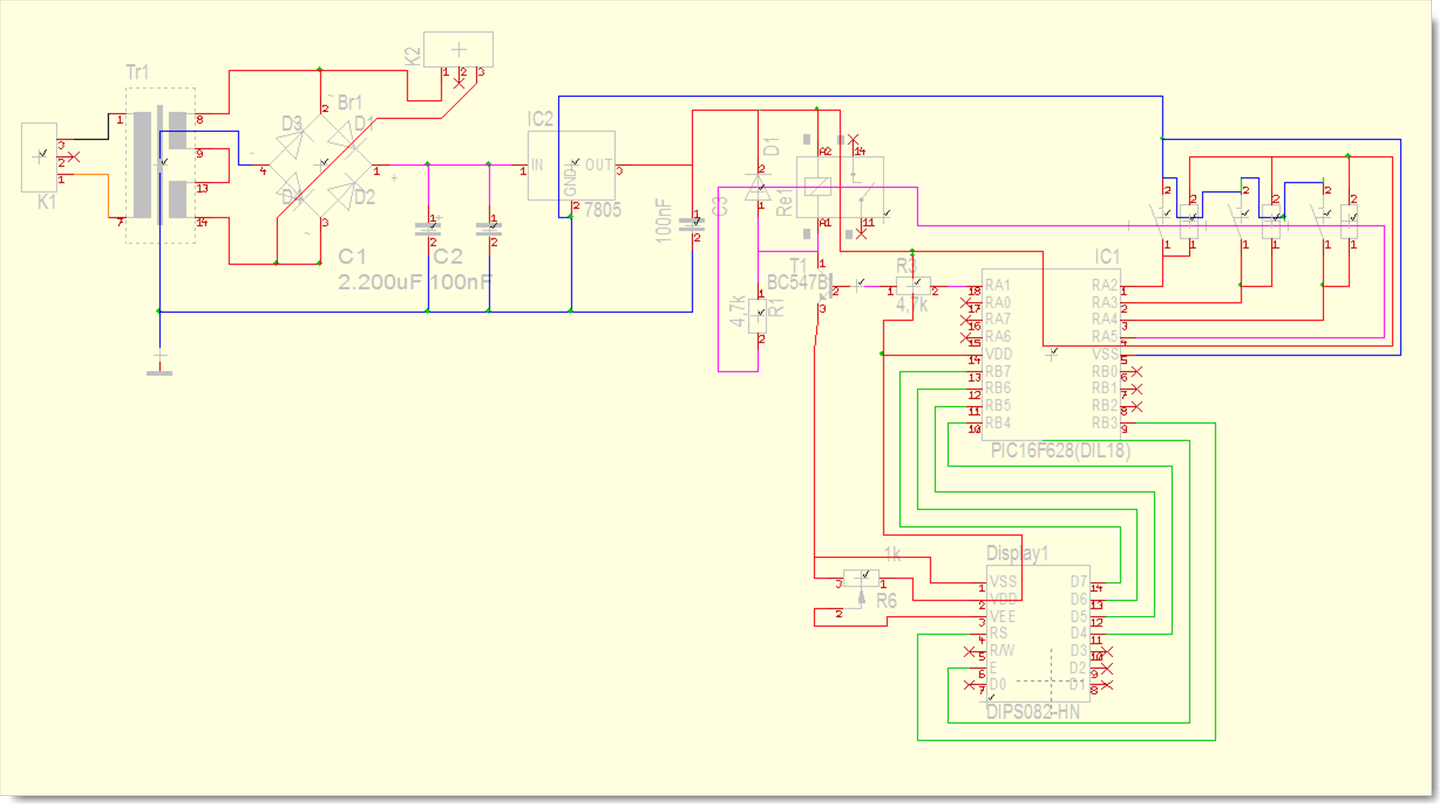Select the K2 connector block
This screenshot has height=804, width=1440.
tap(459, 49)
